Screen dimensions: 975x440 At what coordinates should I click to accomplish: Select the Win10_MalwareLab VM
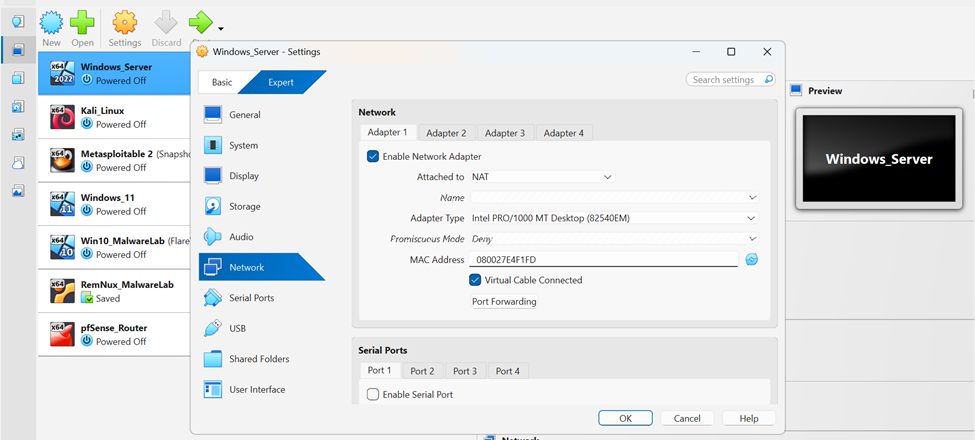114,247
